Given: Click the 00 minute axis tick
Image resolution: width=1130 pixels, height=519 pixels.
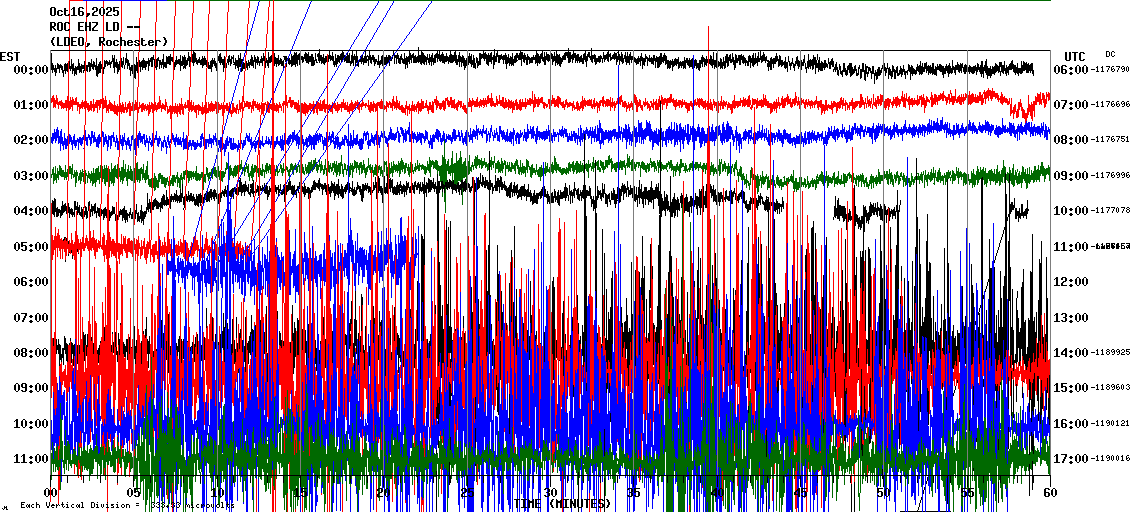Looking at the screenshot, I should 52,493.
